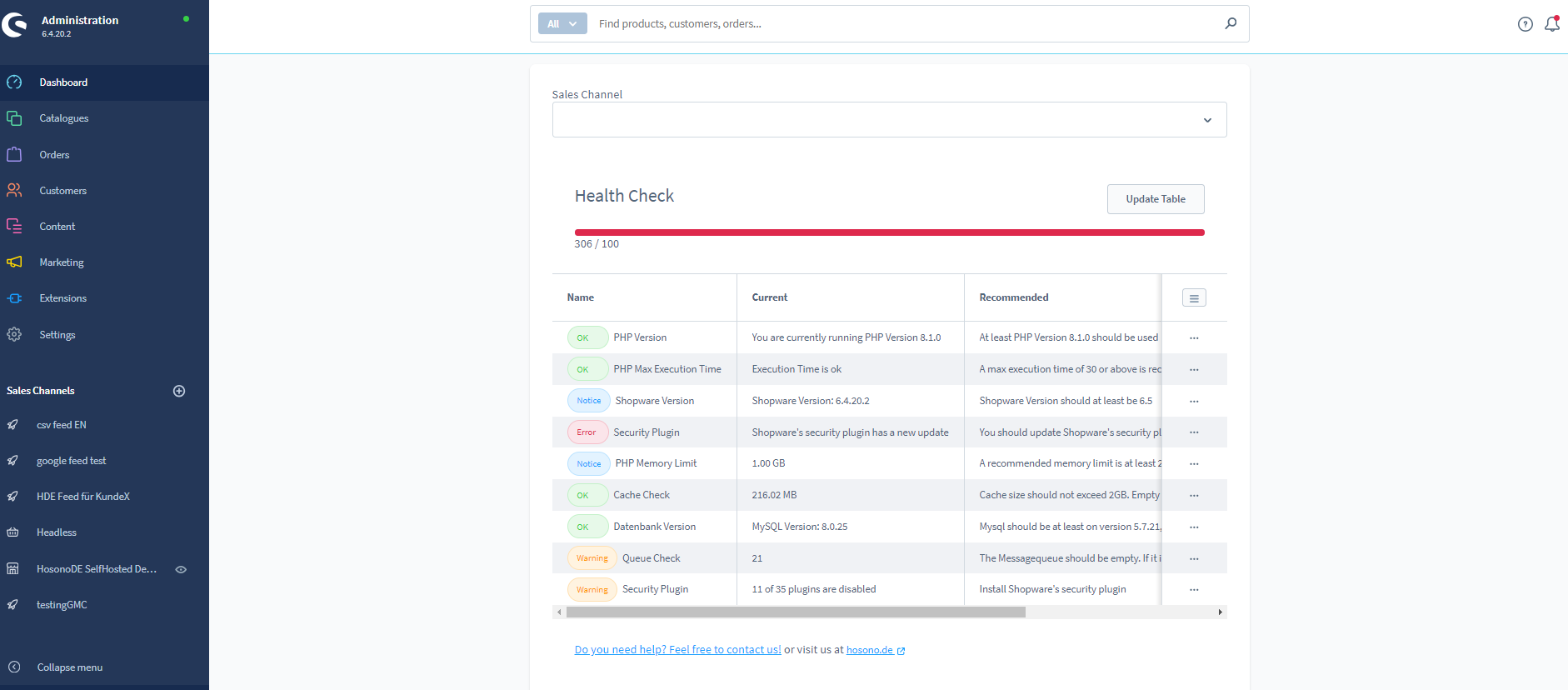1568x690 pixels.
Task: Click the Marketing megaphone icon
Action: coord(14,262)
